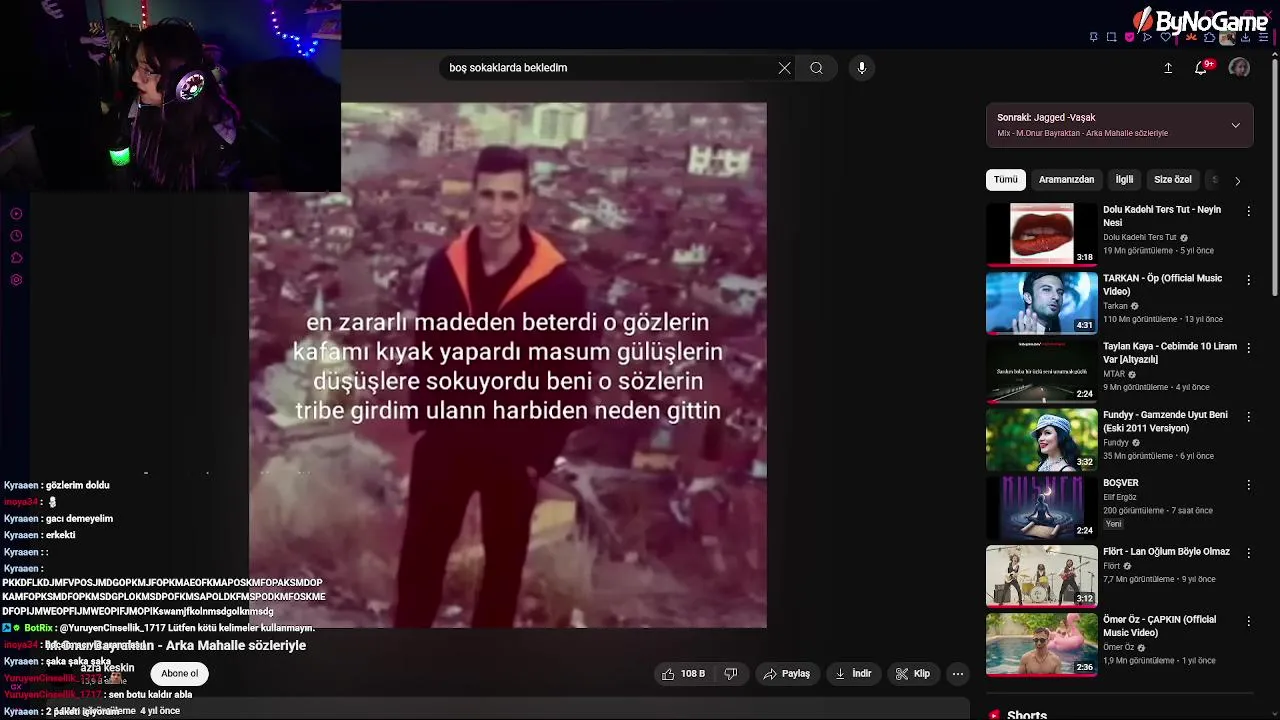1280x720 pixels.
Task: Click title 'Flört - Lan Oğlum Böyle Olmaz'
Action: click(1166, 552)
